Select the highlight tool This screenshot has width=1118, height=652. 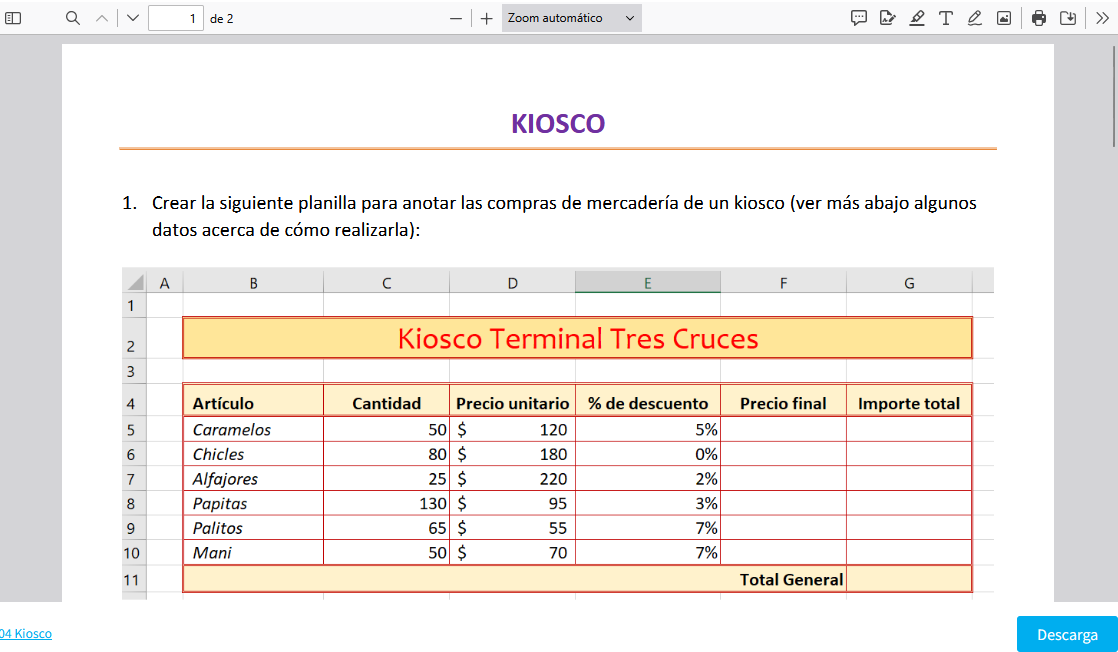[916, 18]
